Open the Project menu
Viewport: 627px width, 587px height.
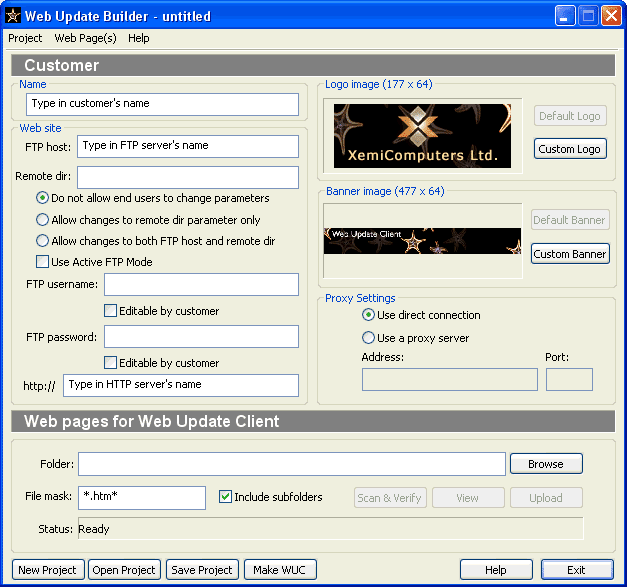click(x=25, y=38)
